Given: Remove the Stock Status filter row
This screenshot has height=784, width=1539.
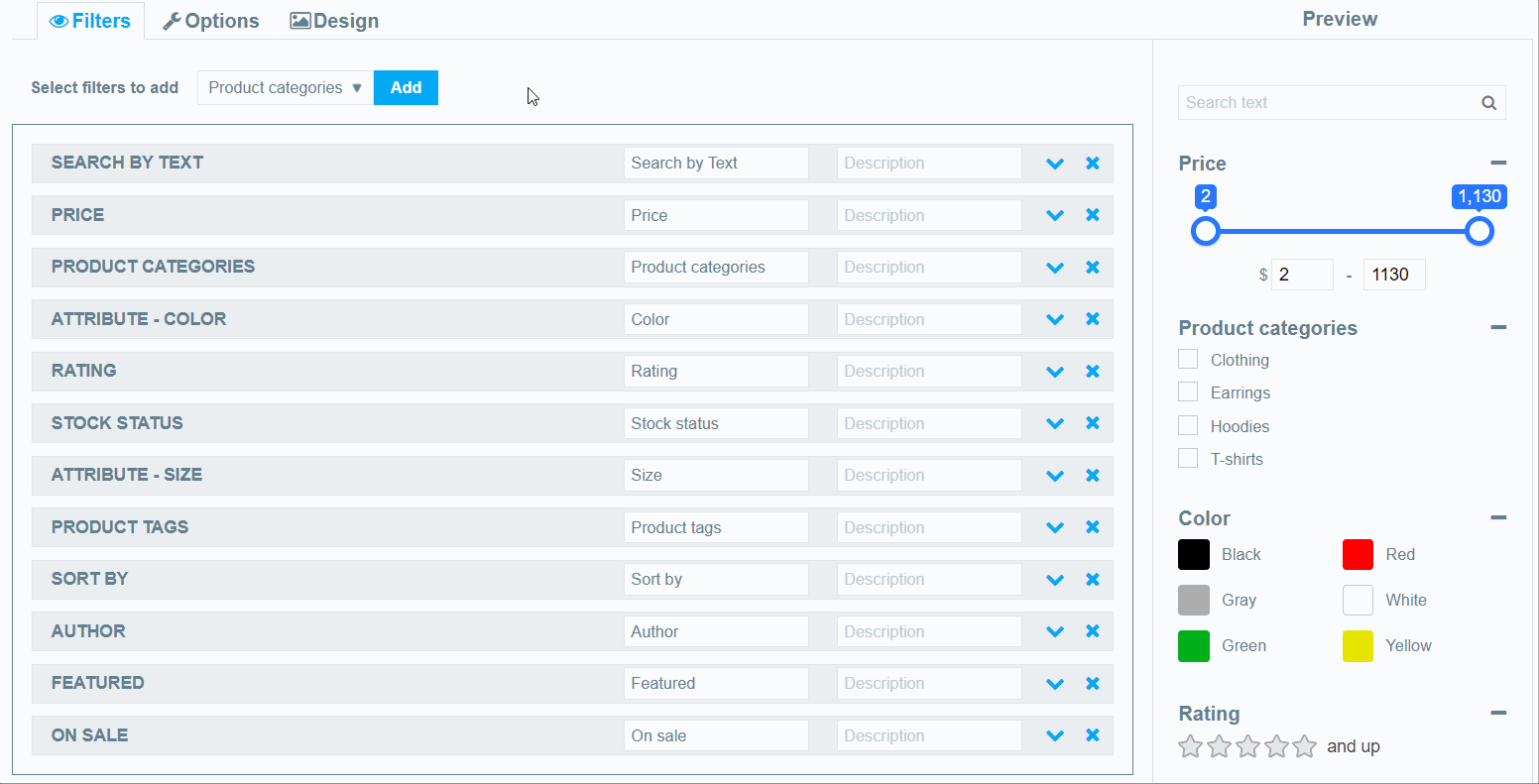Looking at the screenshot, I should (x=1093, y=423).
